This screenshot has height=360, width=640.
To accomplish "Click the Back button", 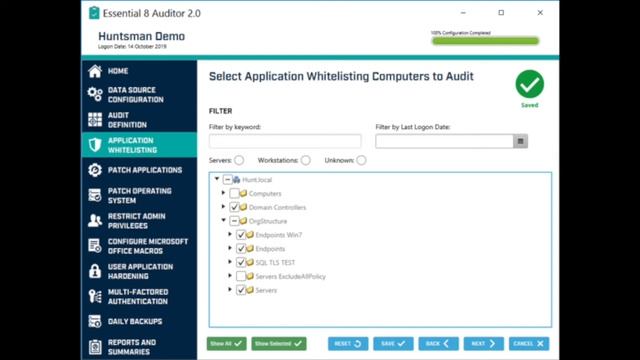I will [x=438, y=344].
